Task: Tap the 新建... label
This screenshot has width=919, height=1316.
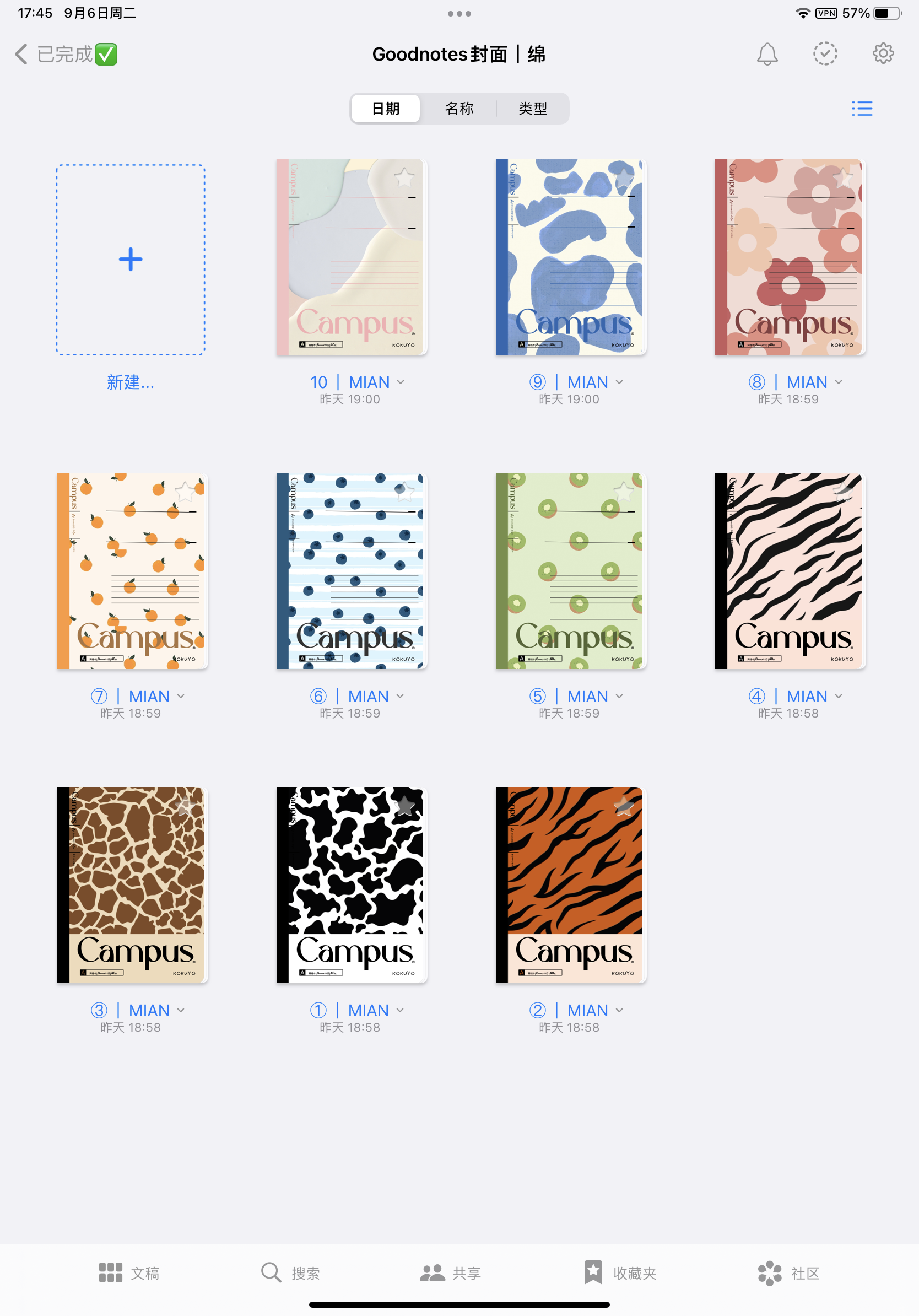Action: [x=131, y=382]
